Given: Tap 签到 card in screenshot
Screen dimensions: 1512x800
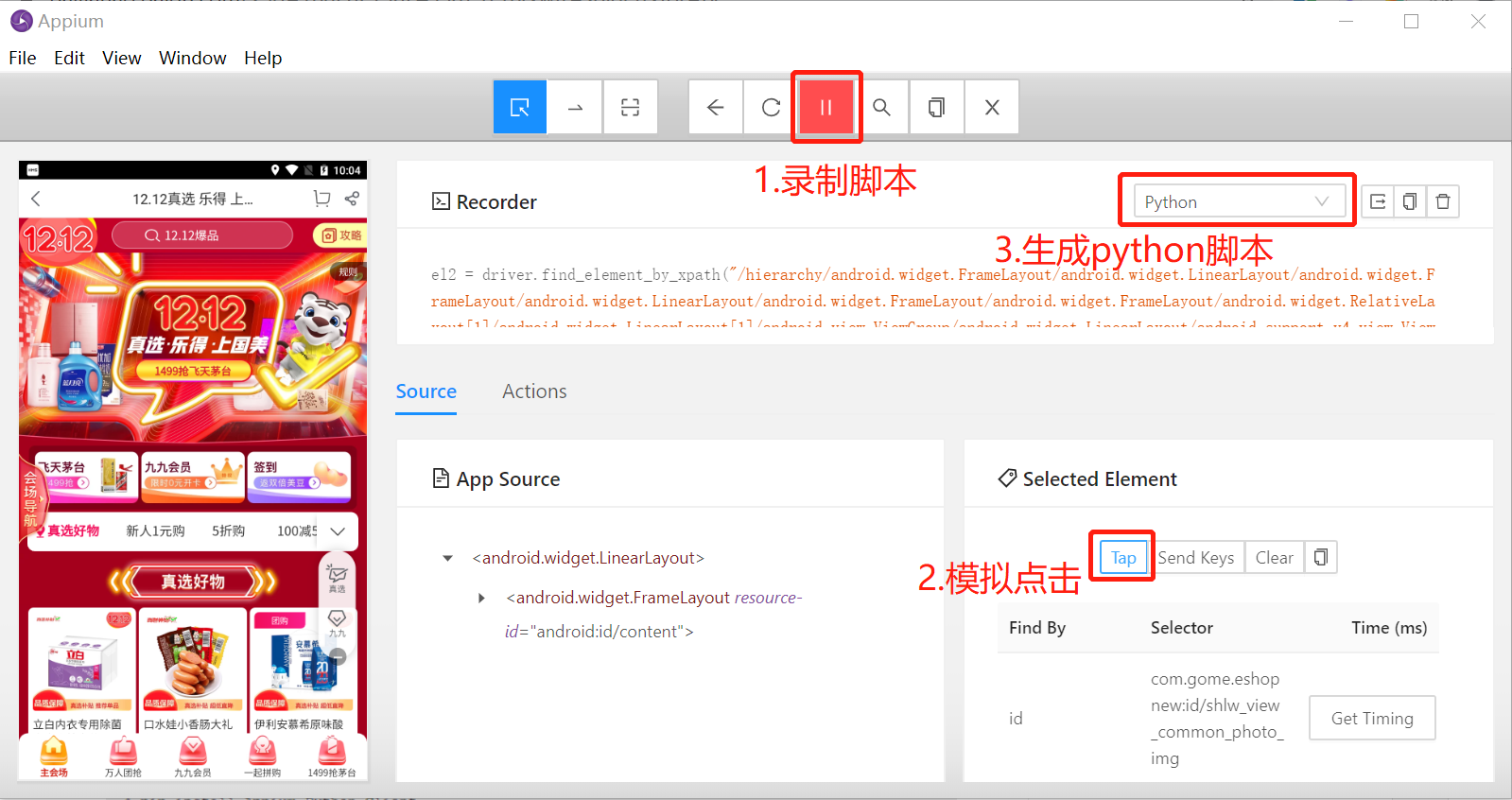Looking at the screenshot, I should coord(299,475).
